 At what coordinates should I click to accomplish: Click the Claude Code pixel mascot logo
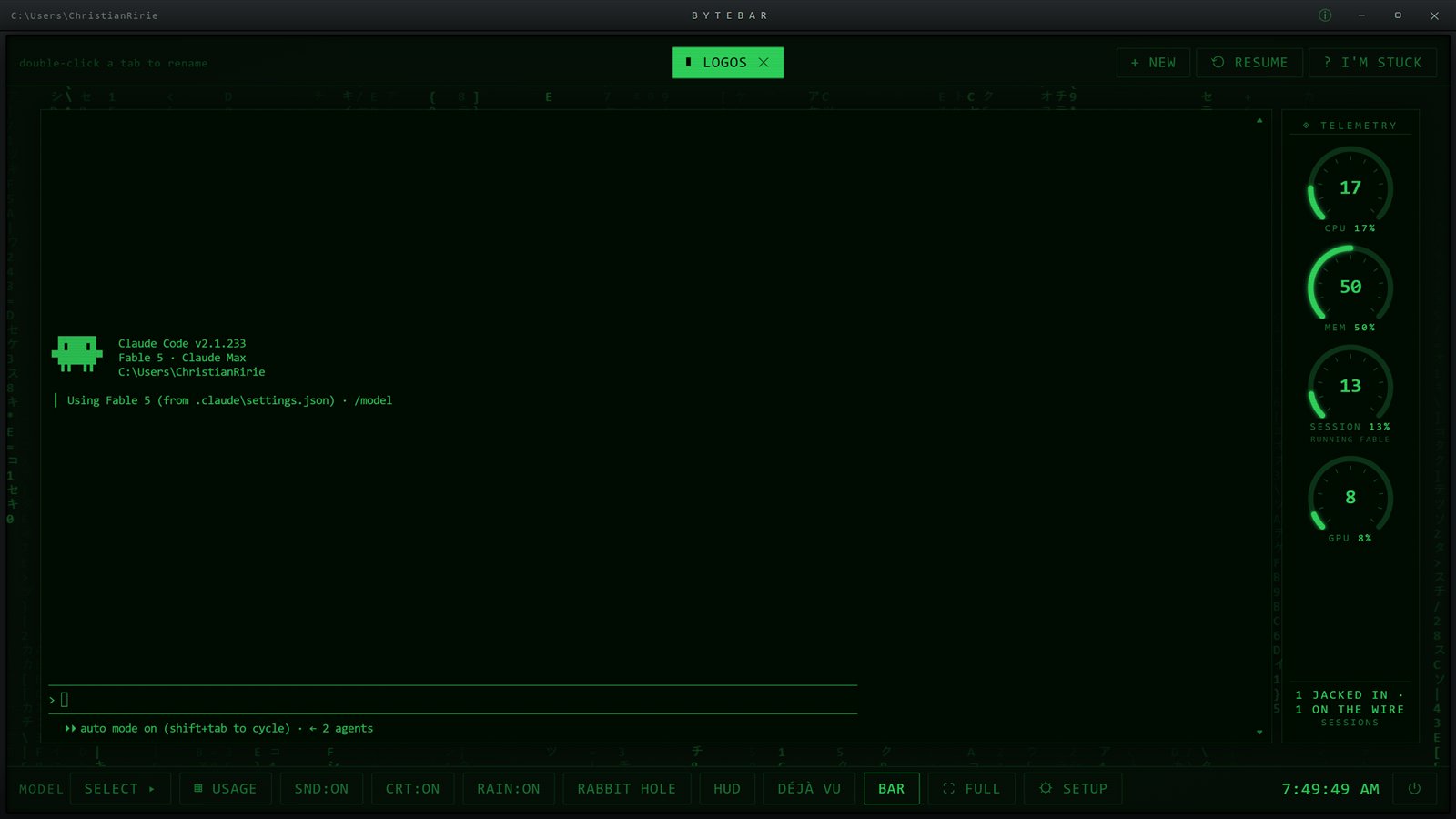click(x=76, y=354)
